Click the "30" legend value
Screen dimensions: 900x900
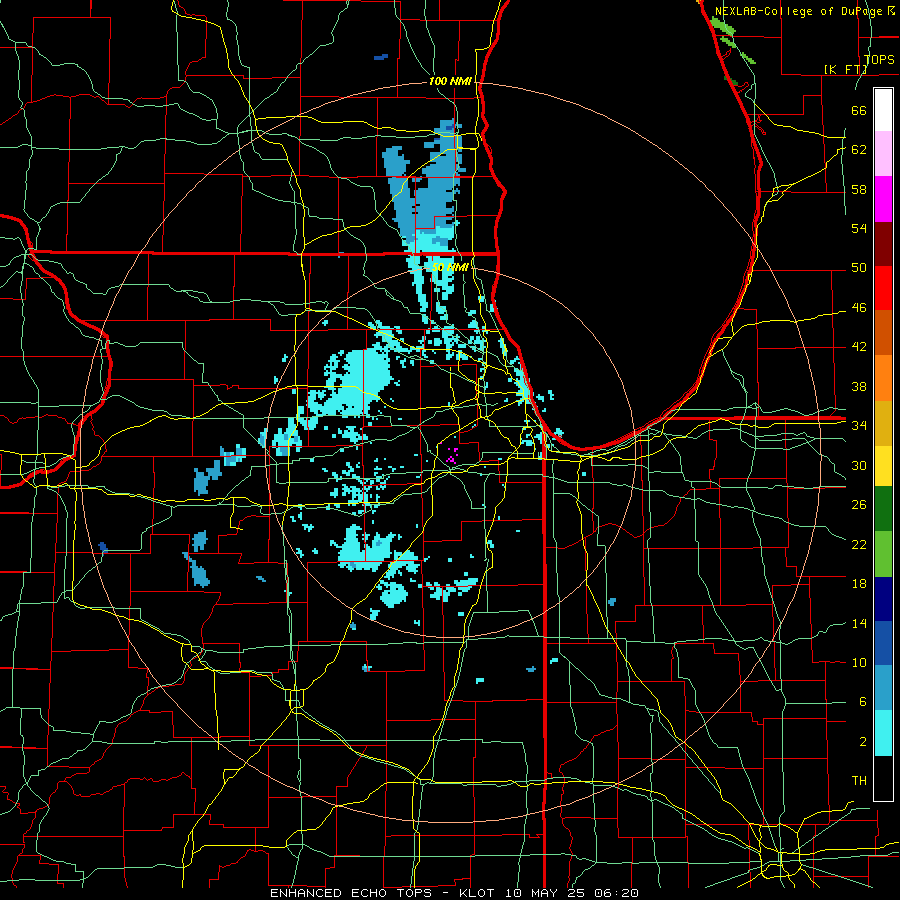point(859,465)
